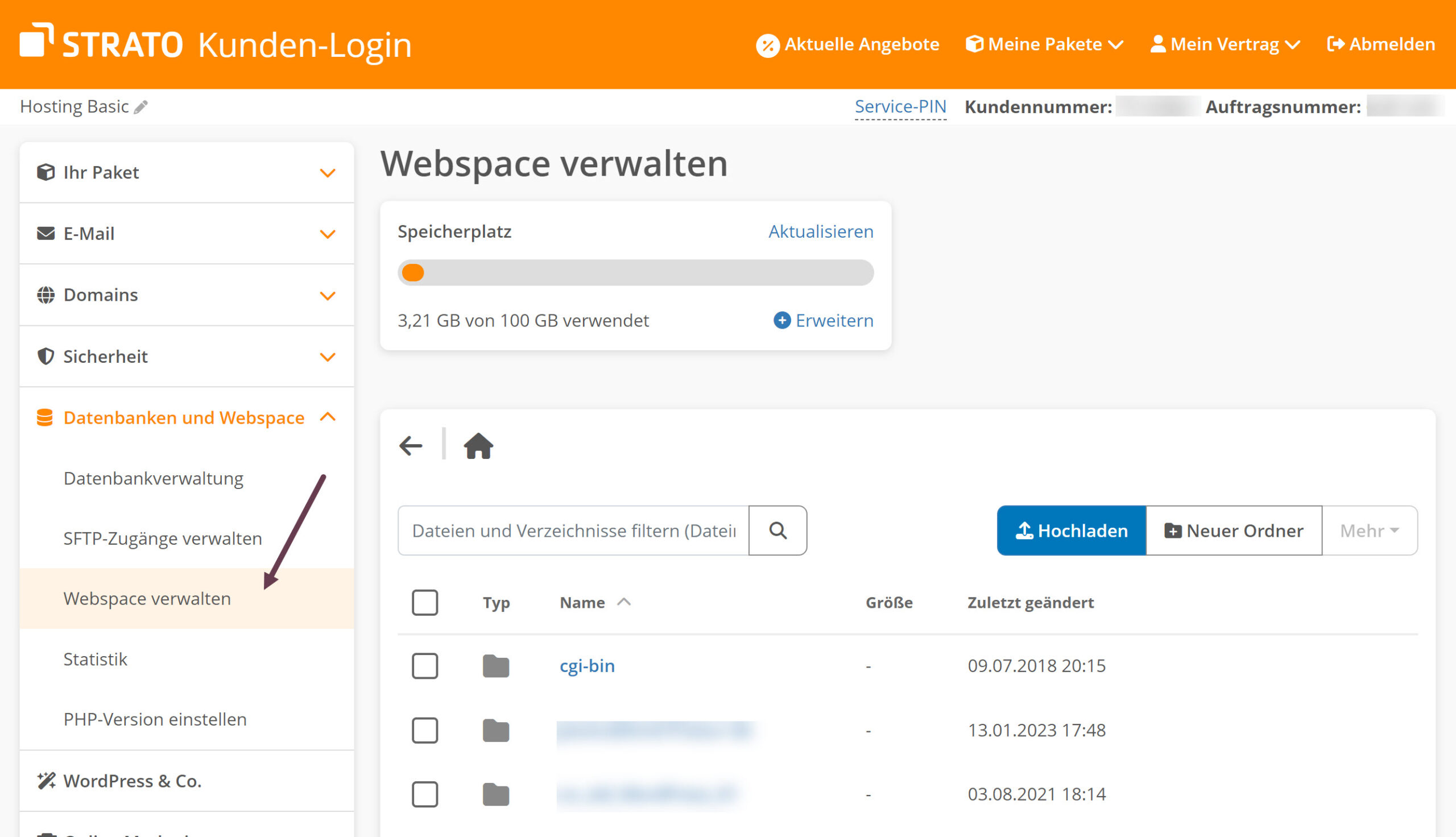Click the Aktualisieren link
Screen dimensions: 1456x837
click(820, 231)
